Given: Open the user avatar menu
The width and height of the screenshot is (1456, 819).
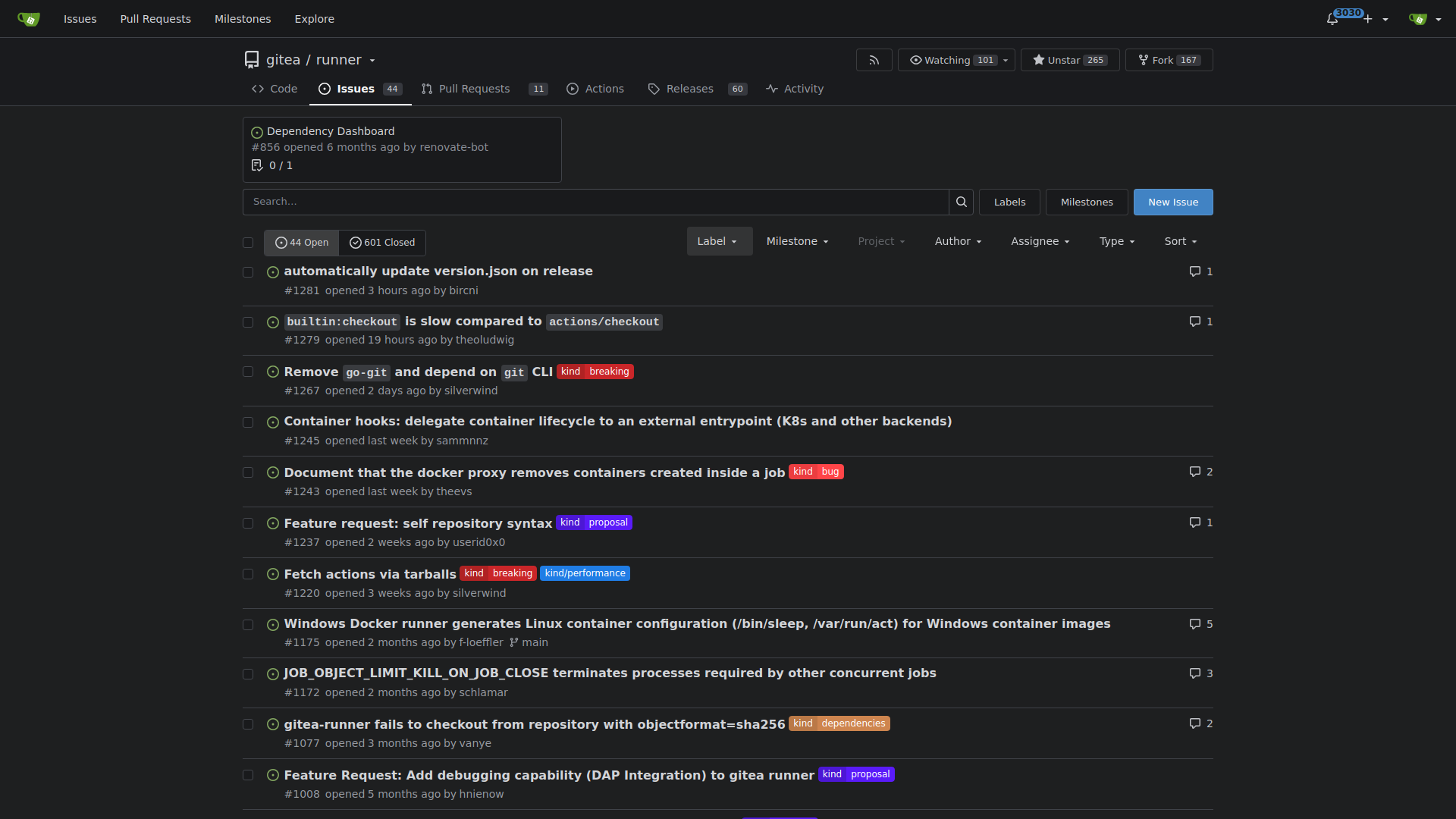Looking at the screenshot, I should [1425, 19].
